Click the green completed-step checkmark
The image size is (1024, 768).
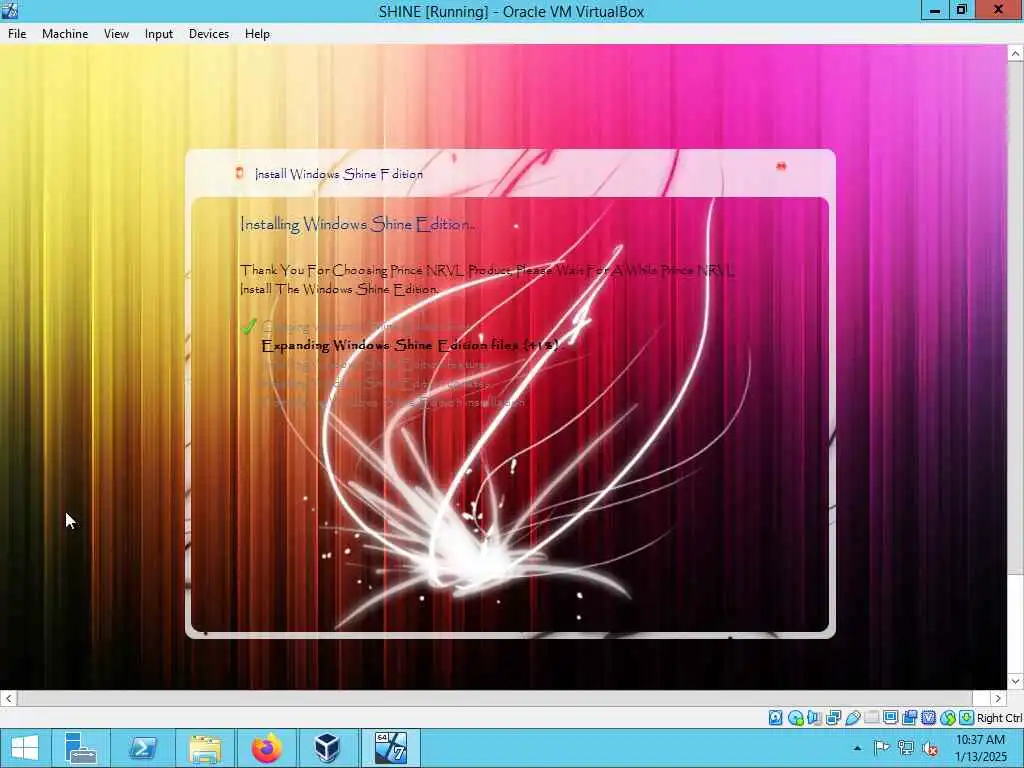coord(248,326)
